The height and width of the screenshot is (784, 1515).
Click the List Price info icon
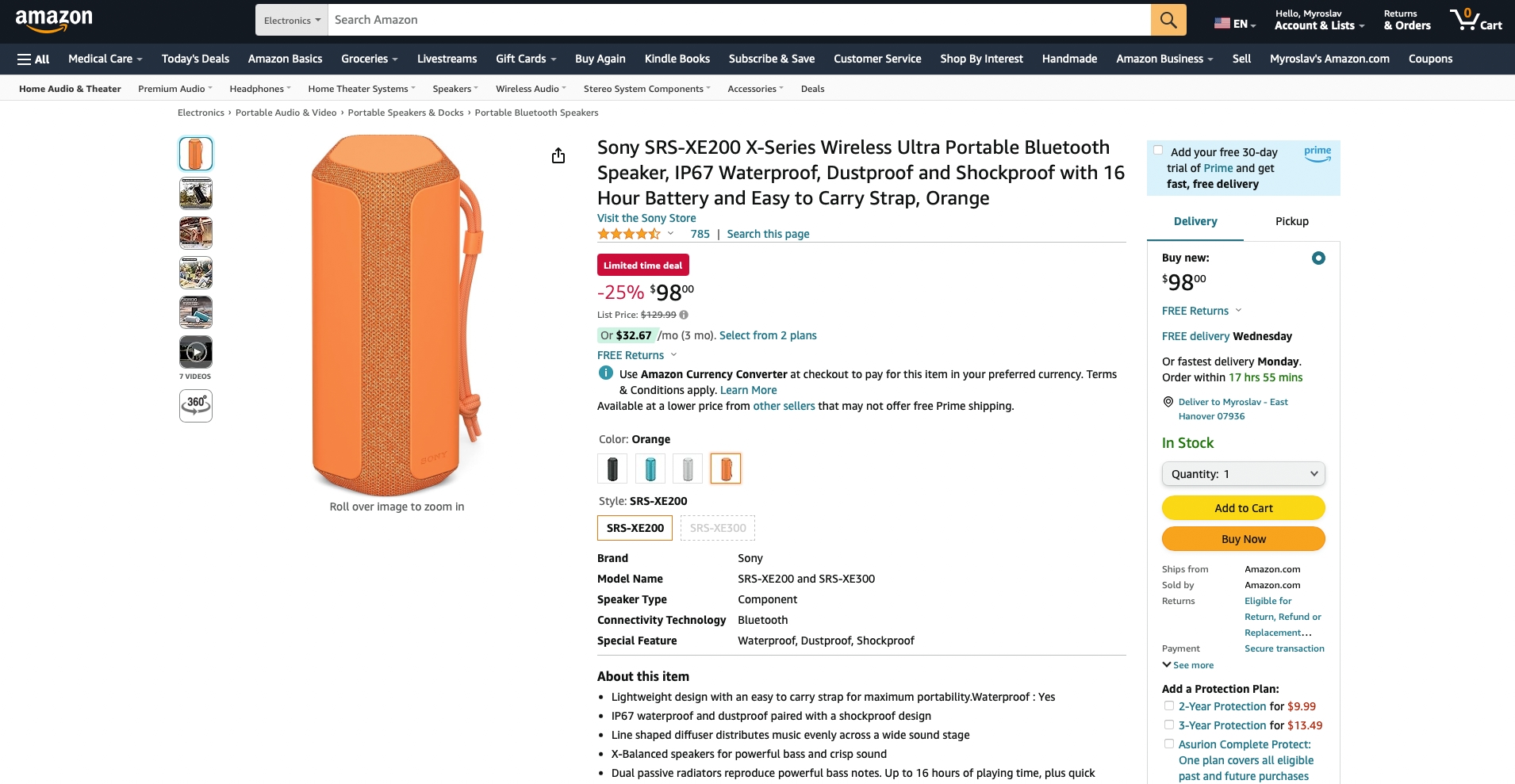point(684,315)
